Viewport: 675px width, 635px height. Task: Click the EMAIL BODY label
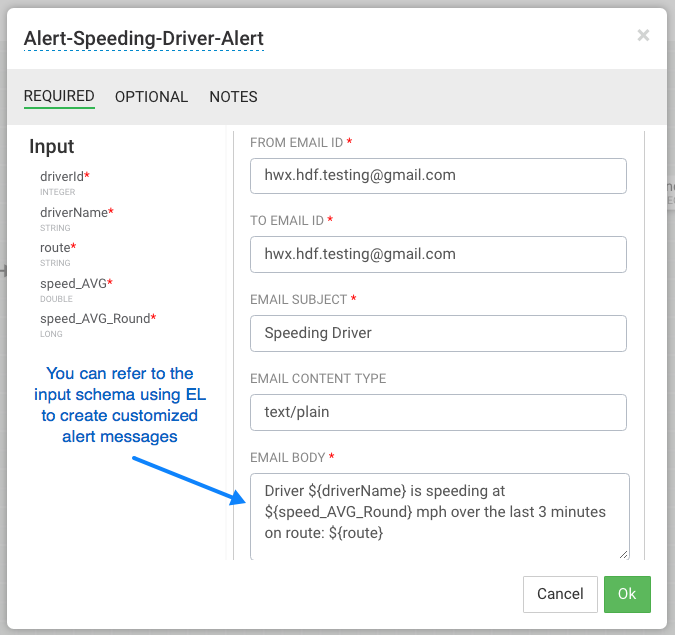click(x=288, y=457)
